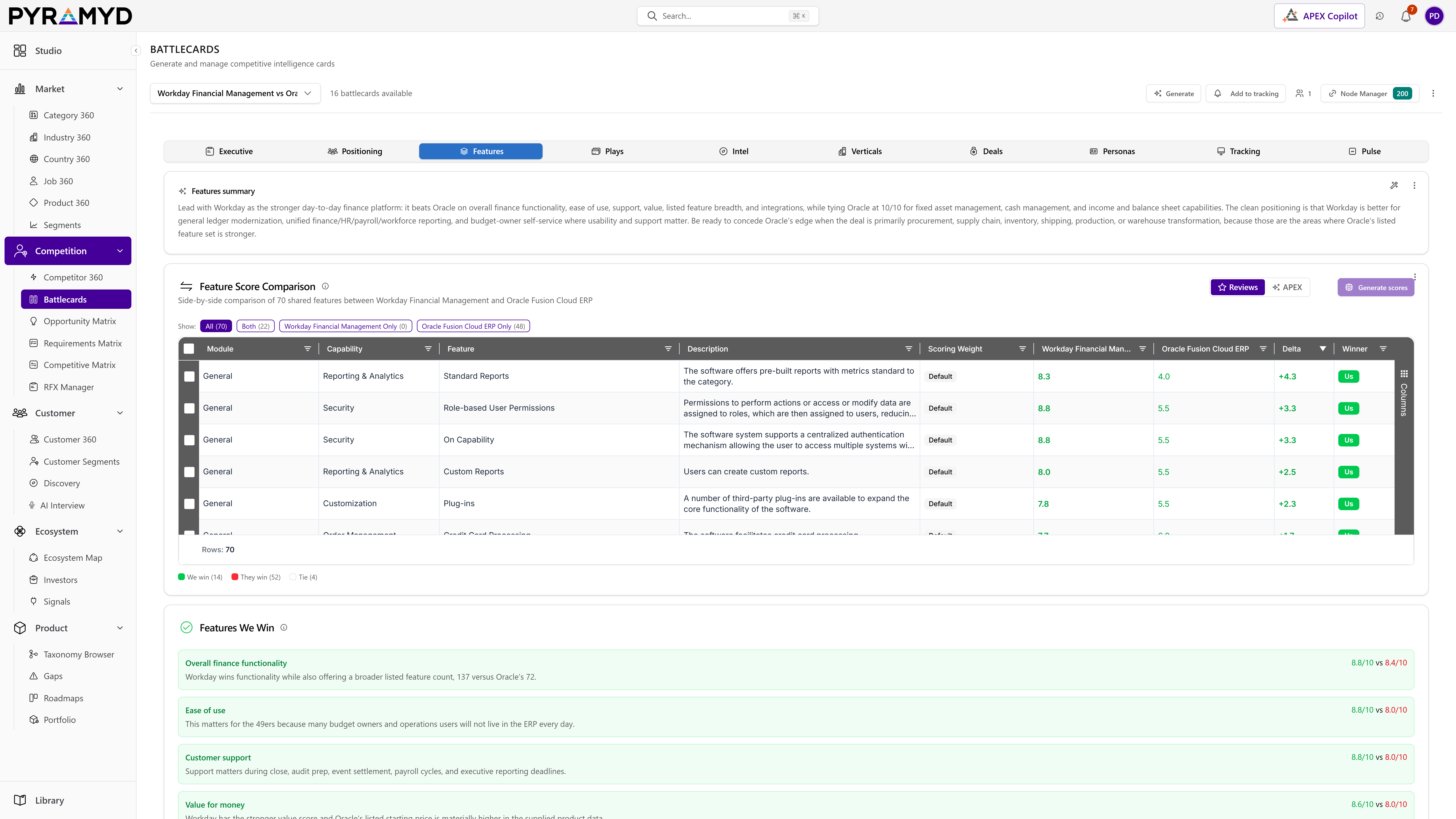Open battlecards page three-dot menu
The image size is (1456, 819).
coord(1433,93)
